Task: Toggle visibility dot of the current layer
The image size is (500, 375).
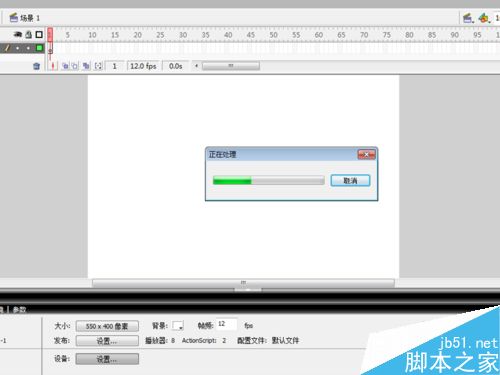Action: [18, 48]
